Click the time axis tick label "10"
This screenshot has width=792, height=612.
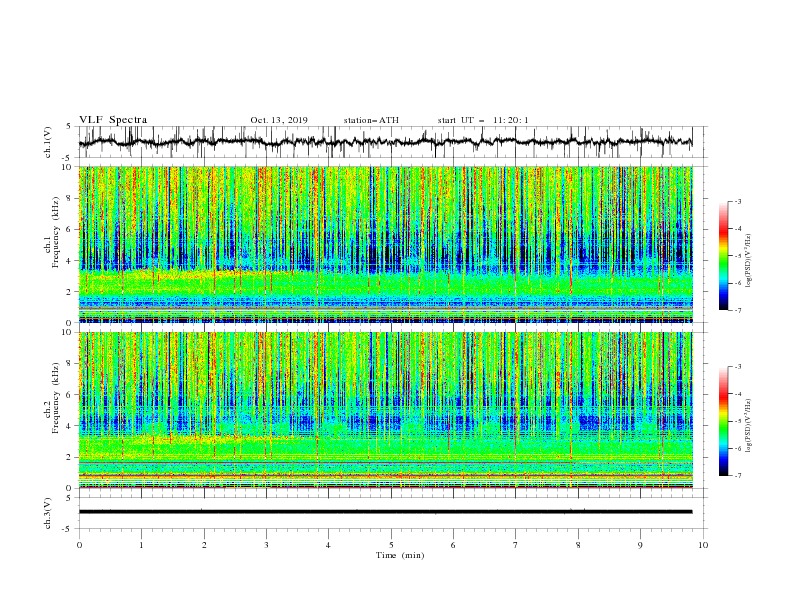[x=703, y=545]
